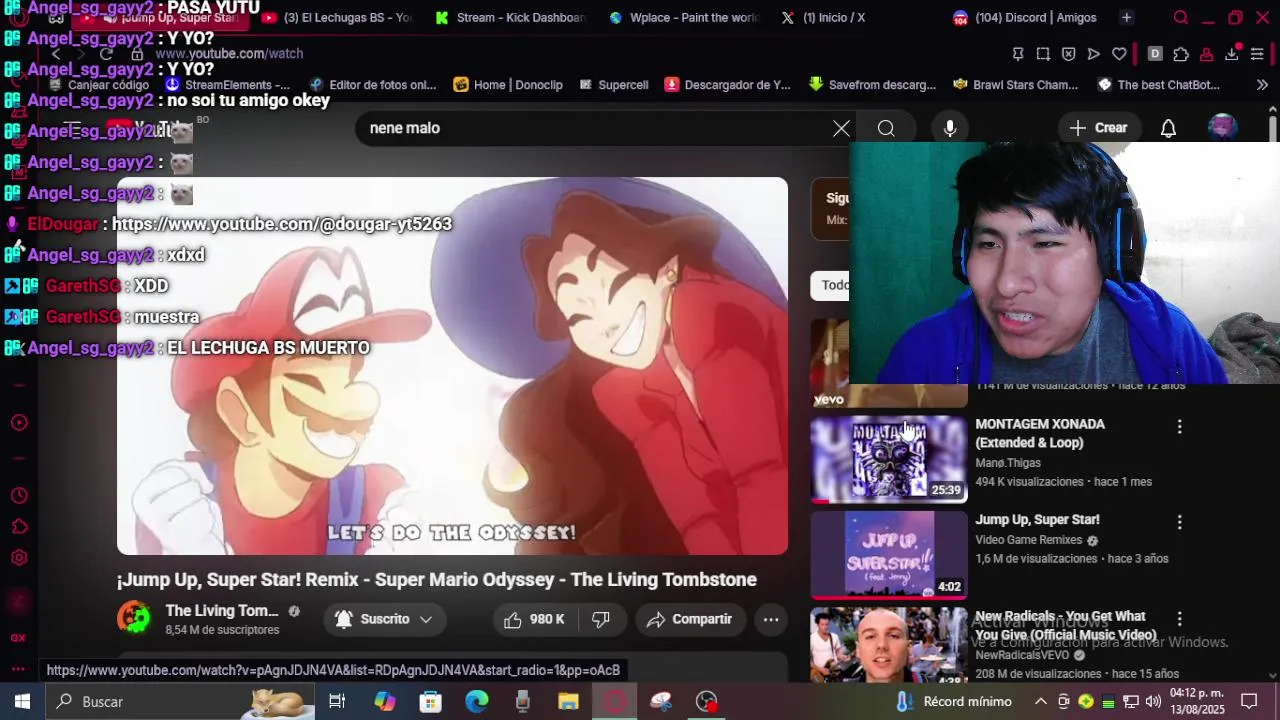Open StreamElements bookmark
Screen dimensions: 1280x720
228,85
